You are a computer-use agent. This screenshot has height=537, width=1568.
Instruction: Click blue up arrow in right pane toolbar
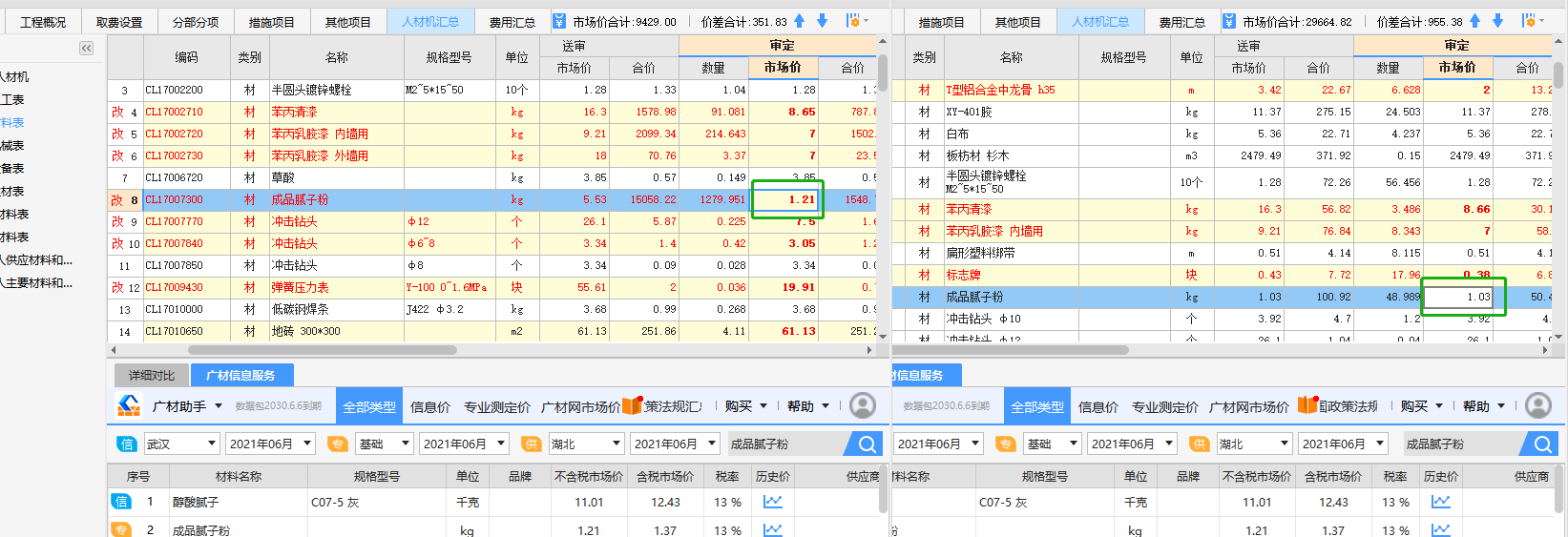(1474, 21)
